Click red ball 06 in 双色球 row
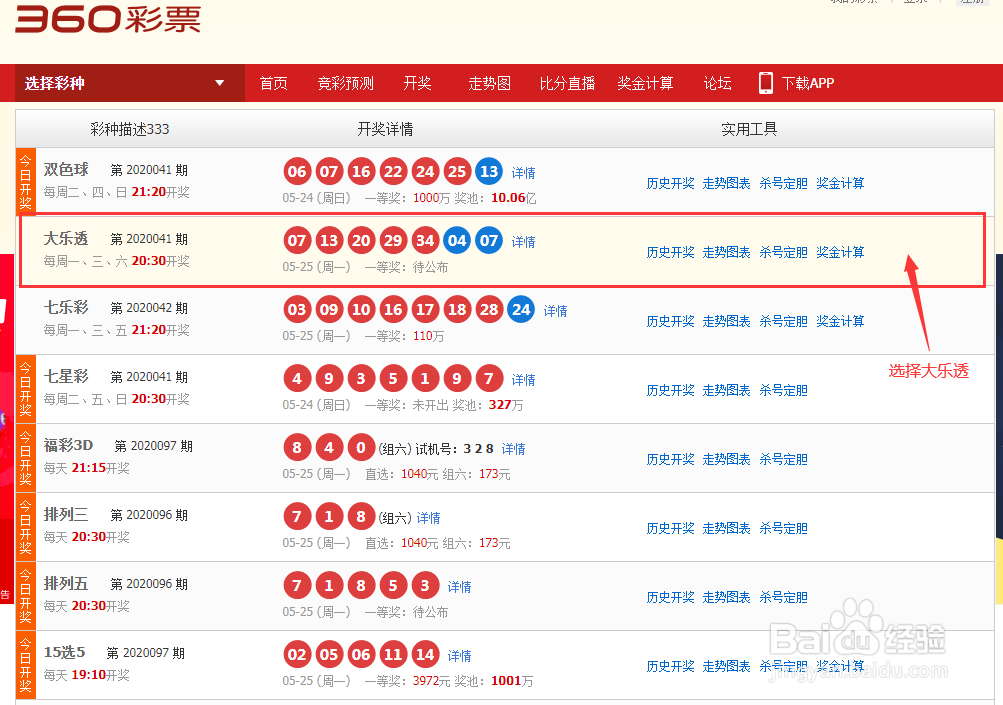The image size is (1003, 705). 297,171
